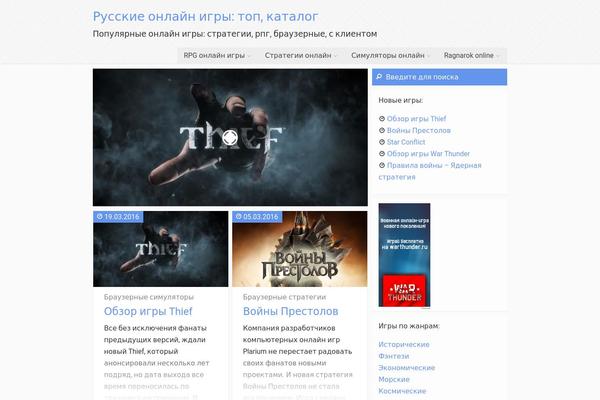Open the Стратегии онлайн menu item
This screenshot has height=400, width=600.
298,56
